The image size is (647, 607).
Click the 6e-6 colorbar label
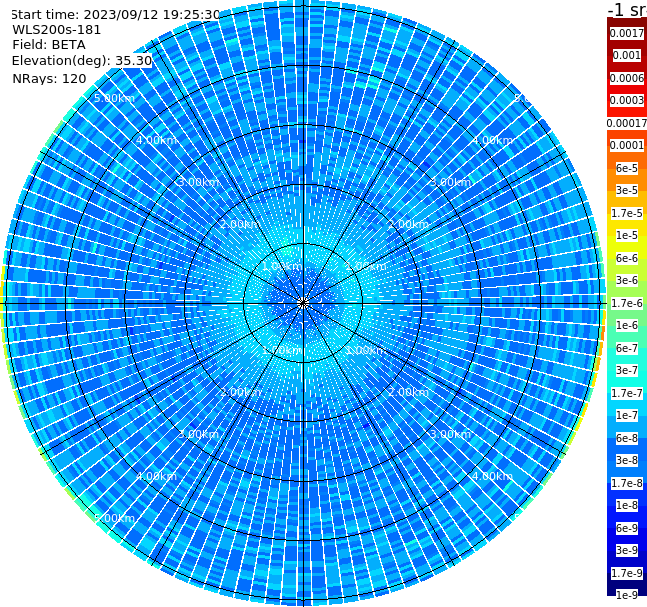coord(627,258)
